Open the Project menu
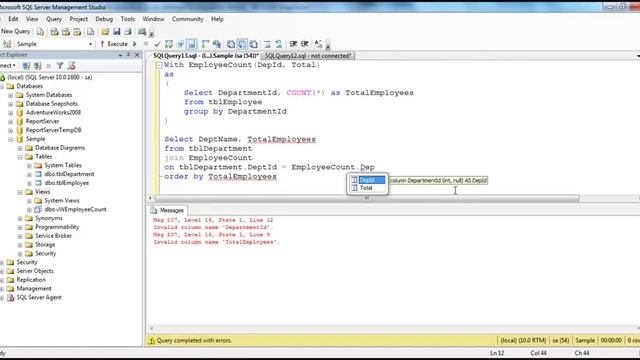 pyautogui.click(x=78, y=19)
